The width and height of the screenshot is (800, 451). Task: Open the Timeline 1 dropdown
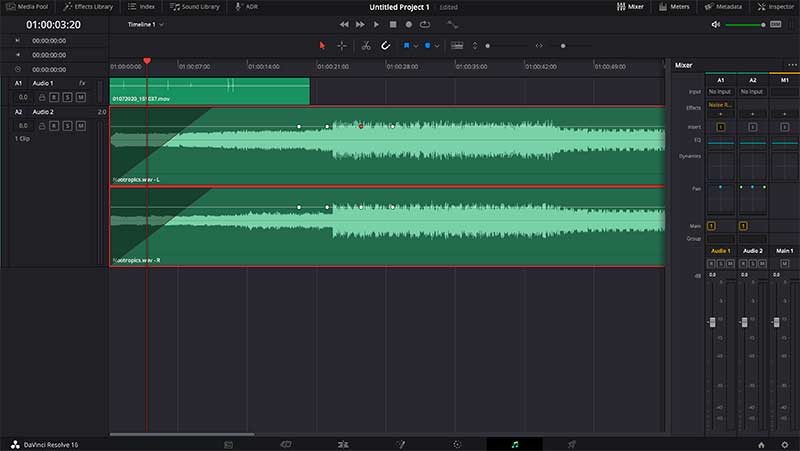click(148, 23)
